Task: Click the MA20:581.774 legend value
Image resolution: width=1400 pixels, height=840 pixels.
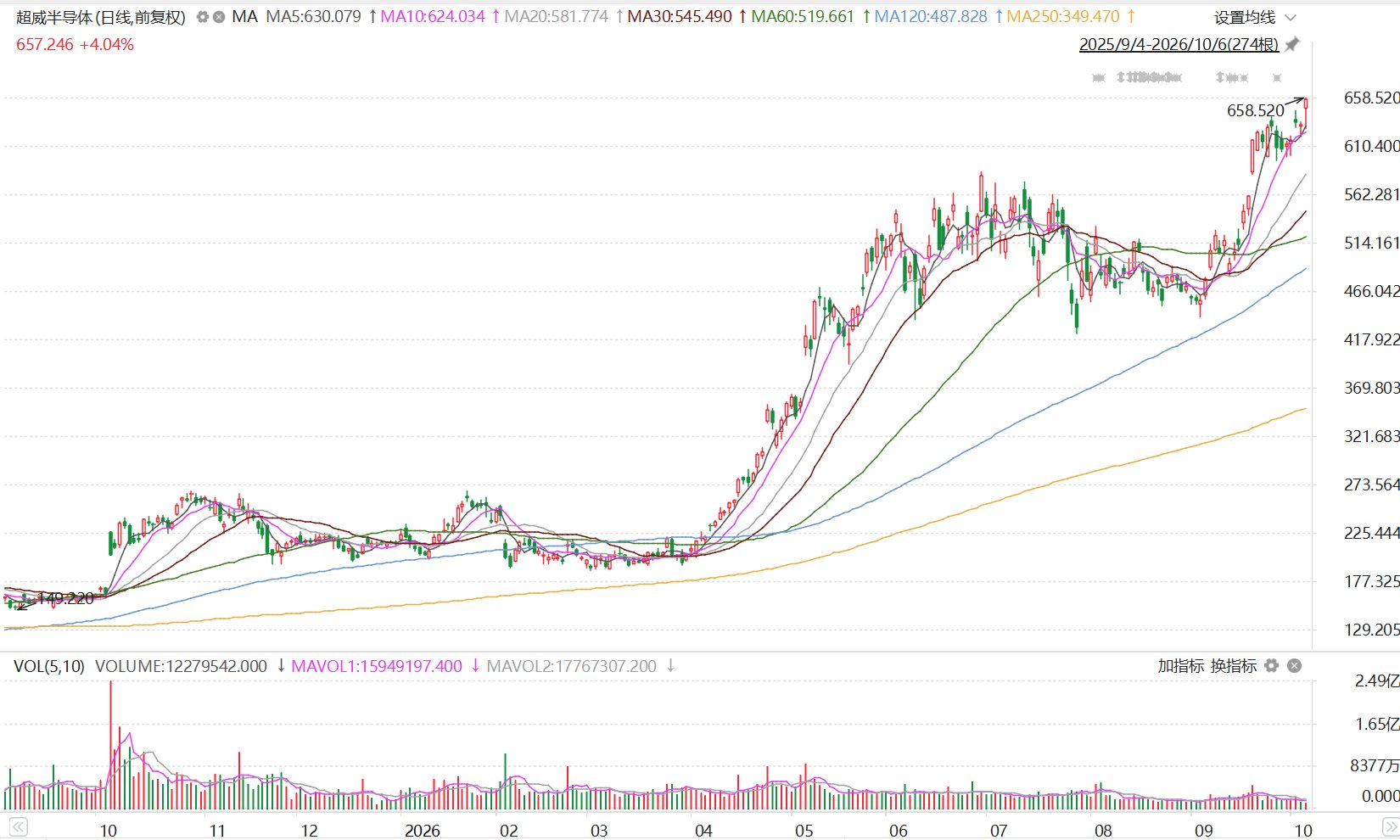Action: pos(556,17)
